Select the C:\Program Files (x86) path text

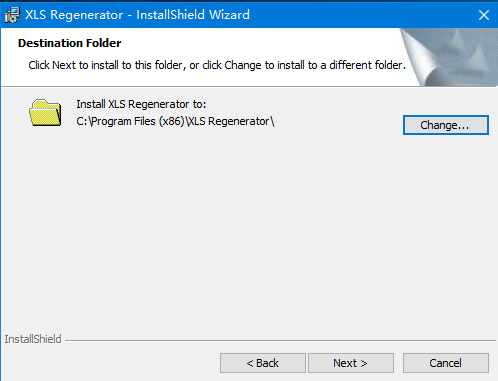coord(130,121)
